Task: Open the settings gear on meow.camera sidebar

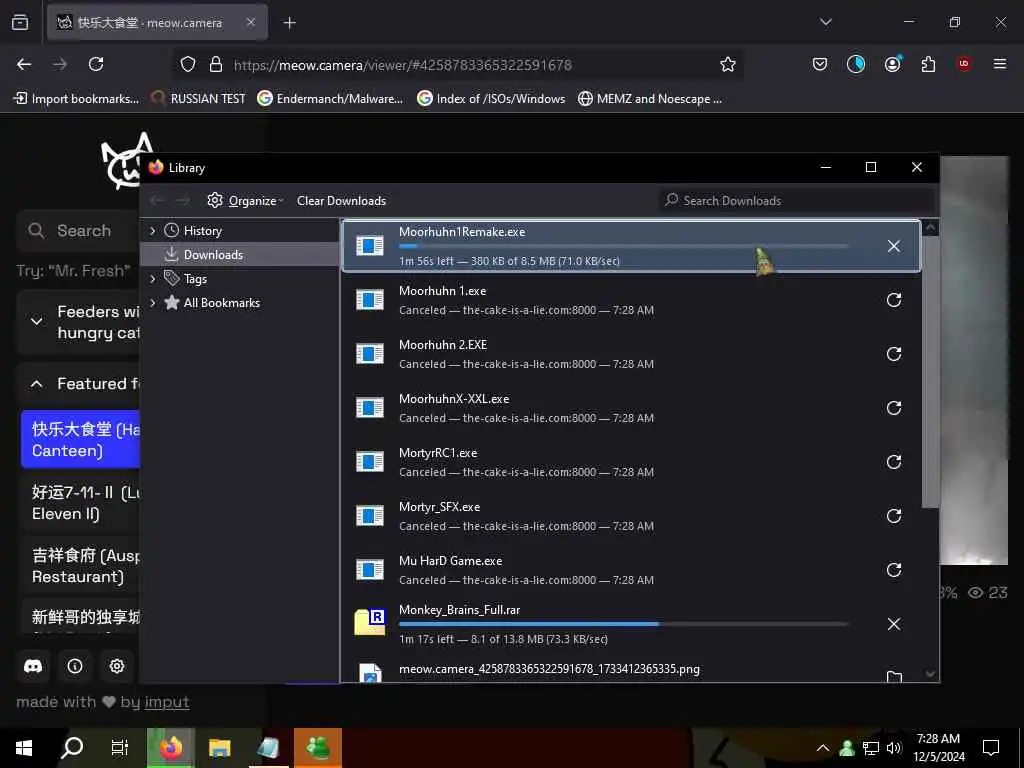Action: [117, 666]
